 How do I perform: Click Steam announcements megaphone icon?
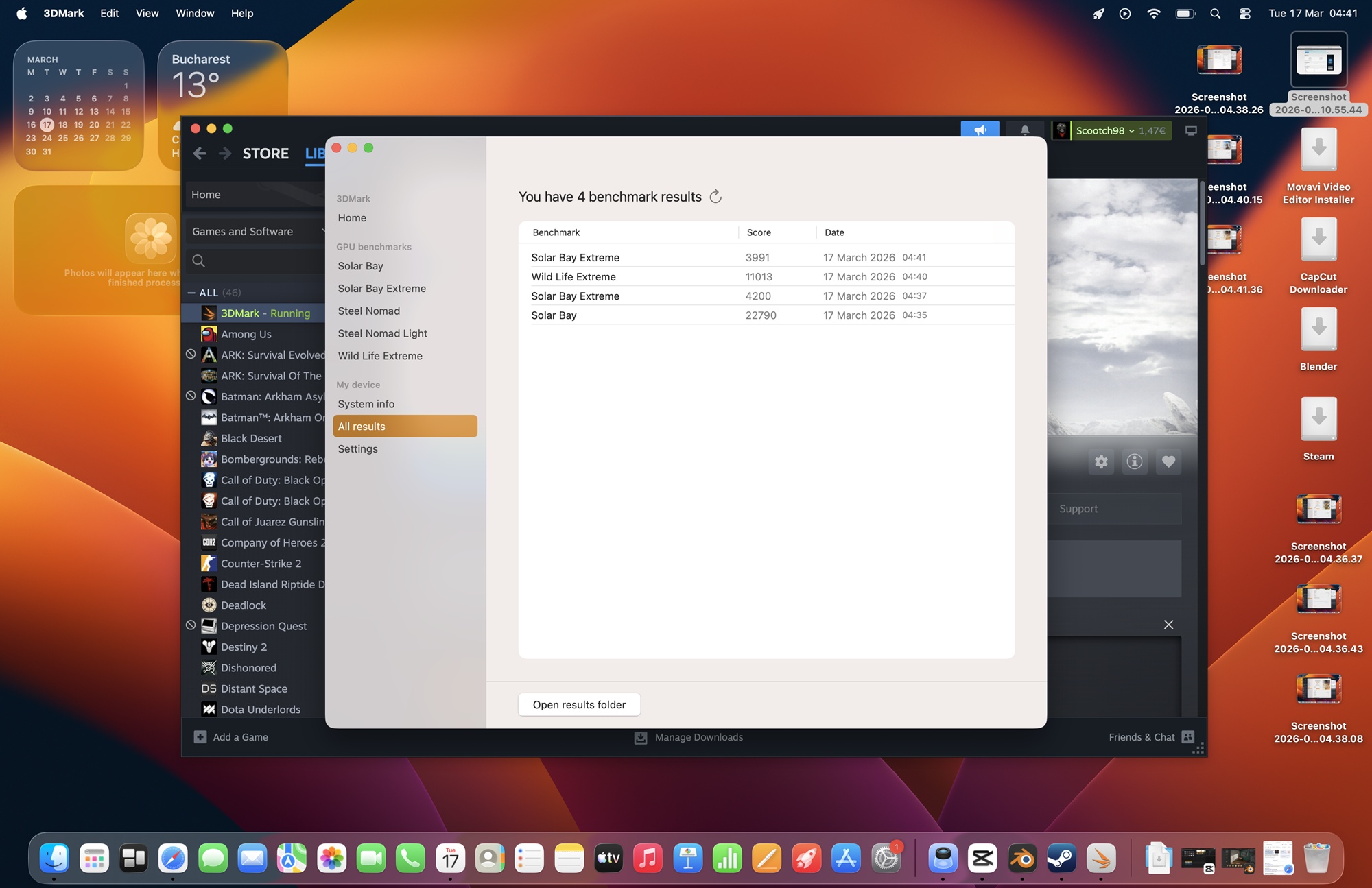980,130
